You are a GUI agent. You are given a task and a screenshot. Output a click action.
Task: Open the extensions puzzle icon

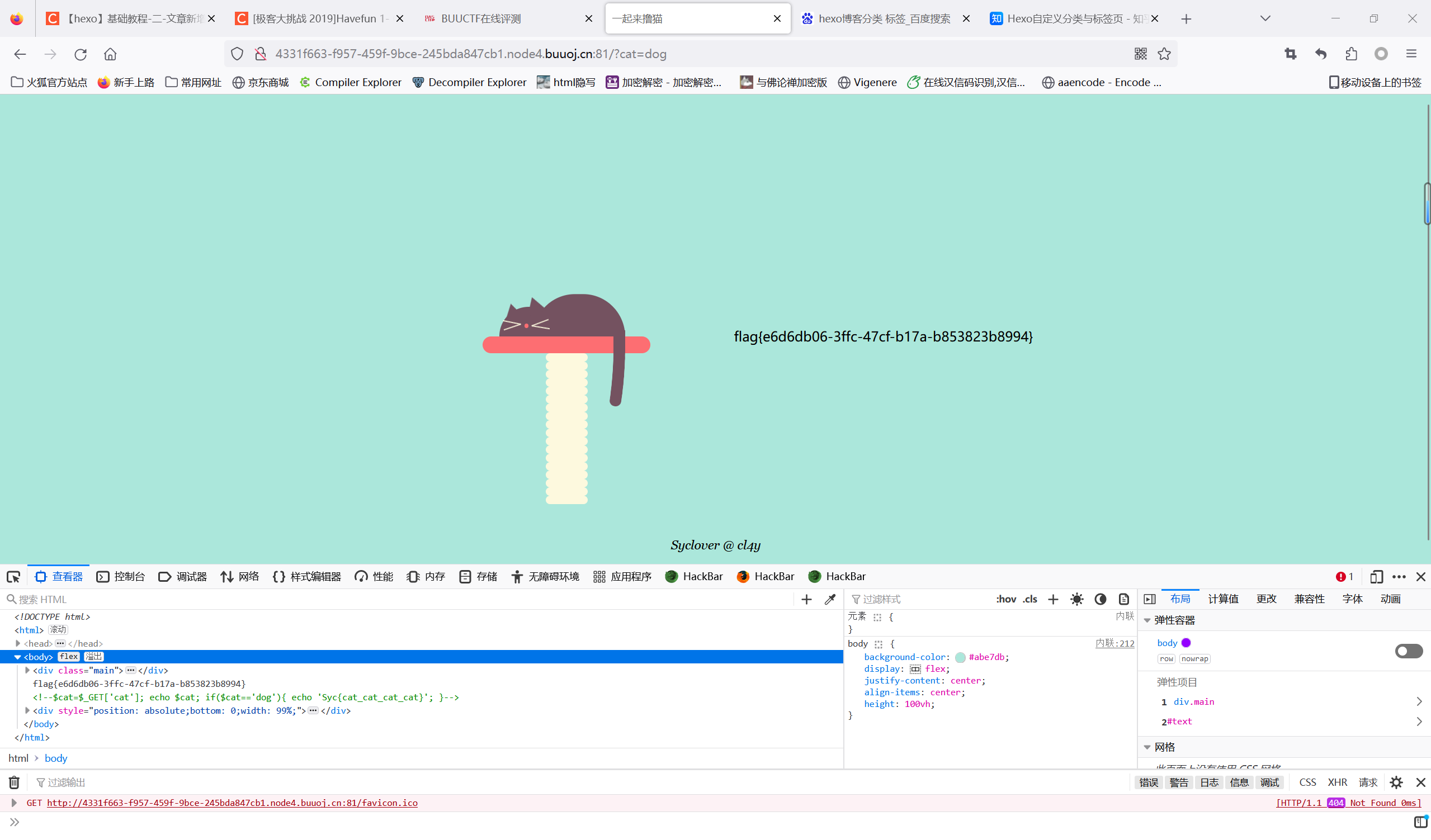tap(1351, 54)
